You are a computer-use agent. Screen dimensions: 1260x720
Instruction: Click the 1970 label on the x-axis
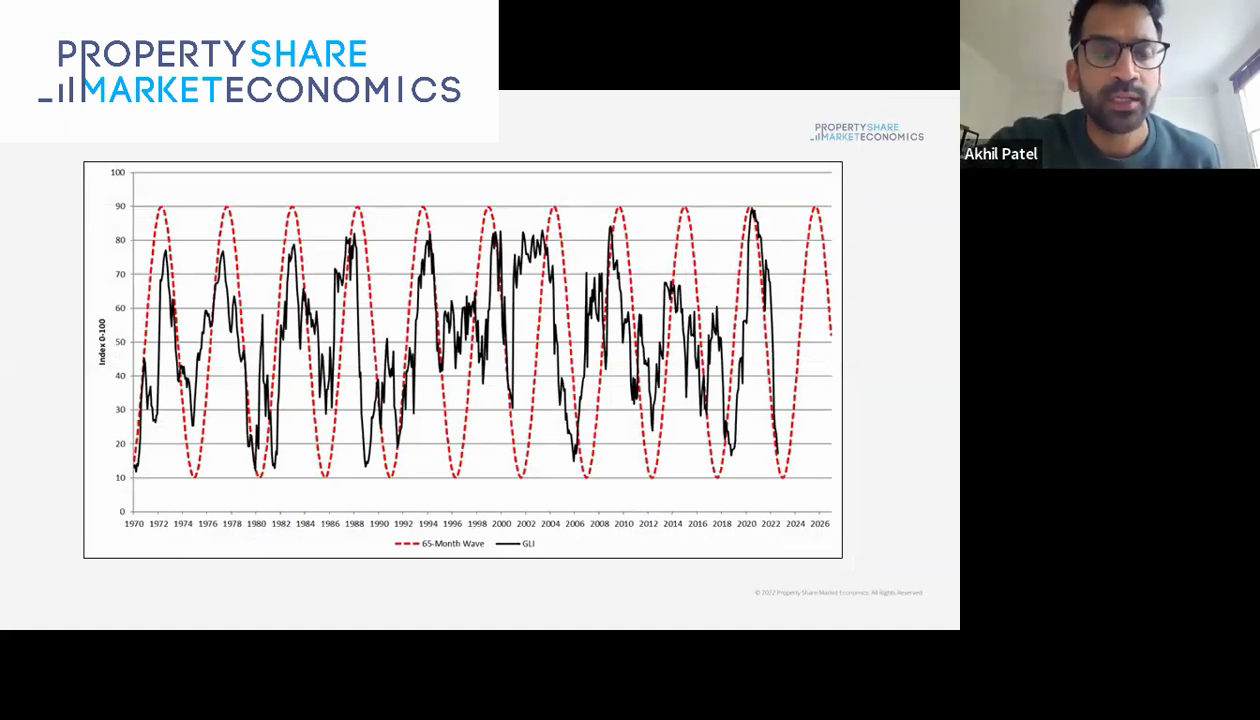pyautogui.click(x=134, y=524)
